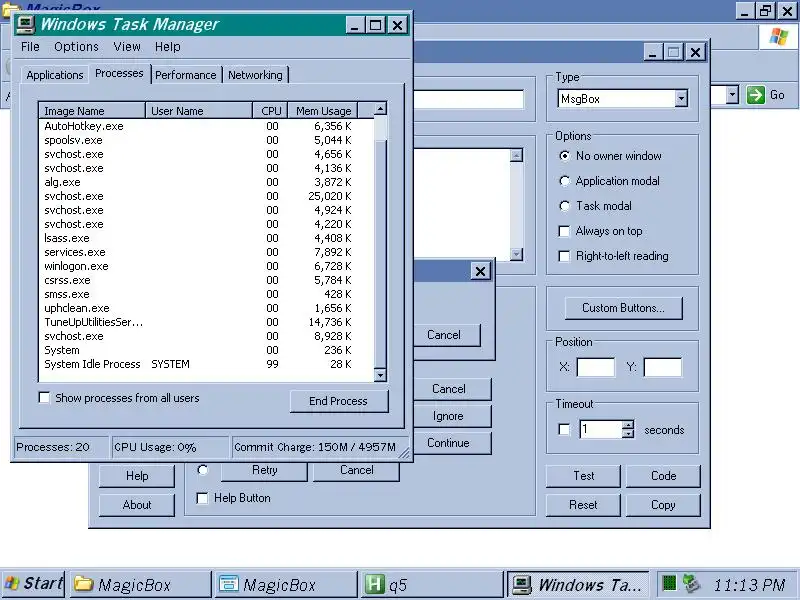Click the Position Y input field

click(x=663, y=367)
